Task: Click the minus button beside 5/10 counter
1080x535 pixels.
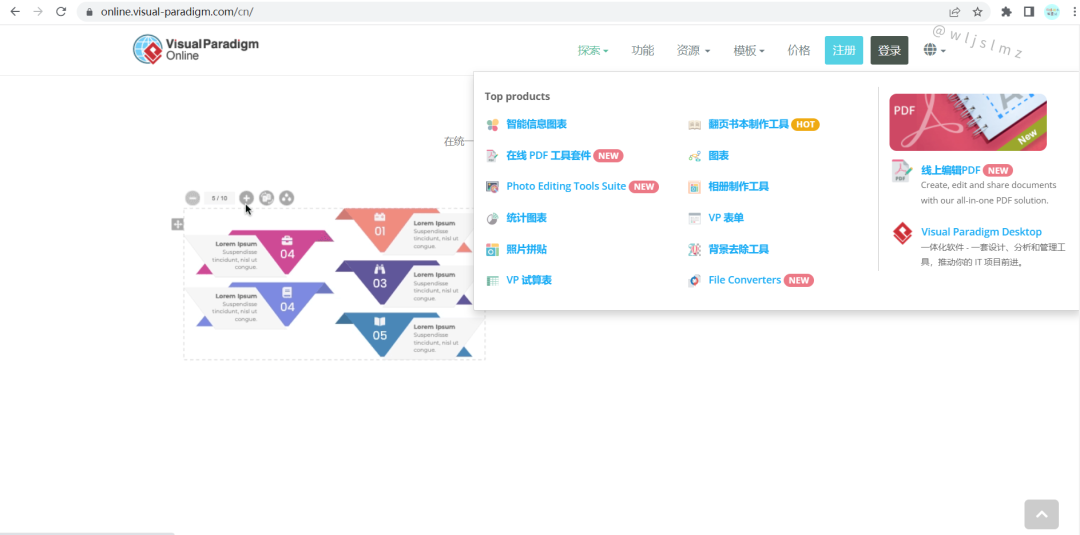Action: [x=192, y=198]
